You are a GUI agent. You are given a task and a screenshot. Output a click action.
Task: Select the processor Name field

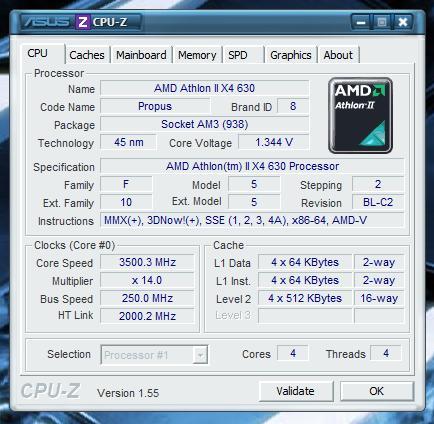pos(204,88)
